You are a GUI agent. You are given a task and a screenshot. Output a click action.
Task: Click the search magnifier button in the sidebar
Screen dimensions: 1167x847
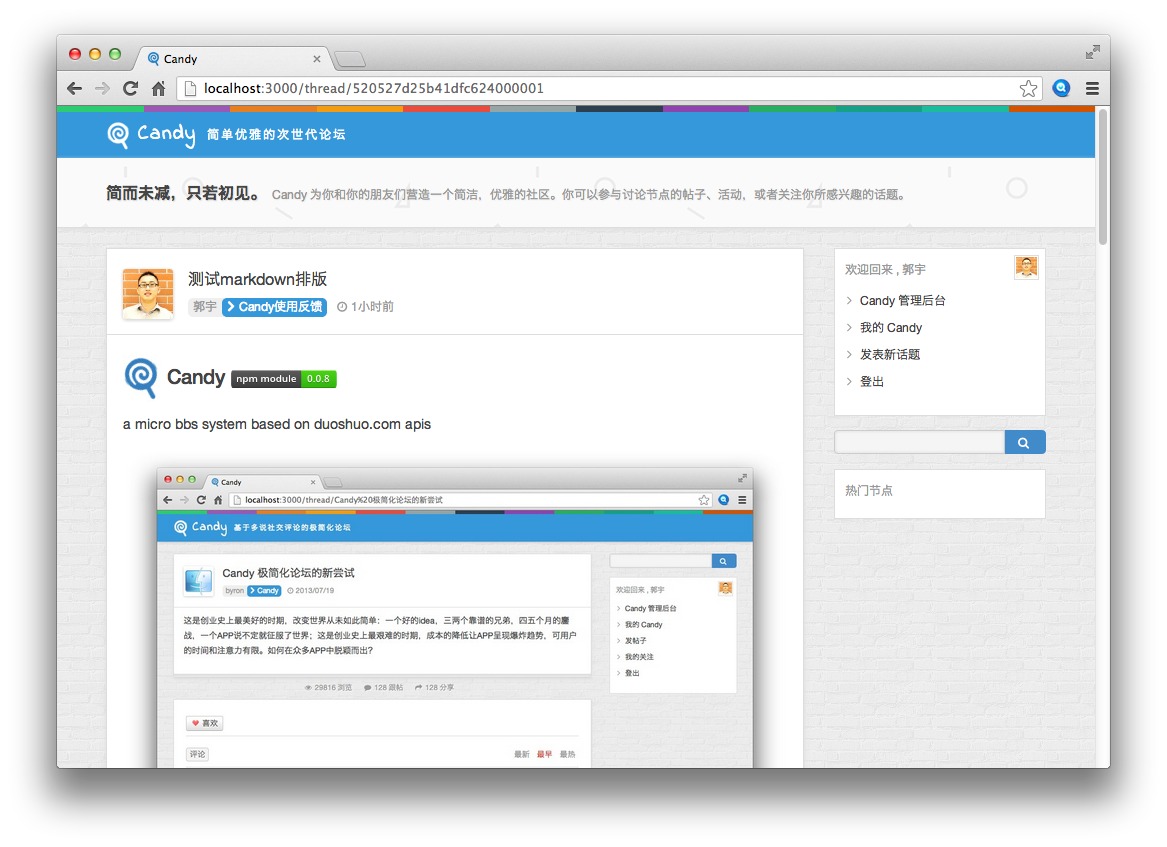click(x=1024, y=442)
